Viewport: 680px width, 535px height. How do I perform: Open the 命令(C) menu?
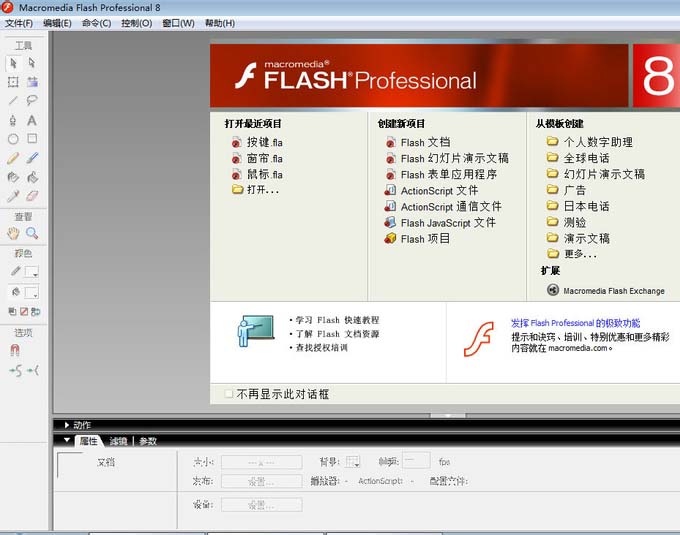pyautogui.click(x=96, y=23)
